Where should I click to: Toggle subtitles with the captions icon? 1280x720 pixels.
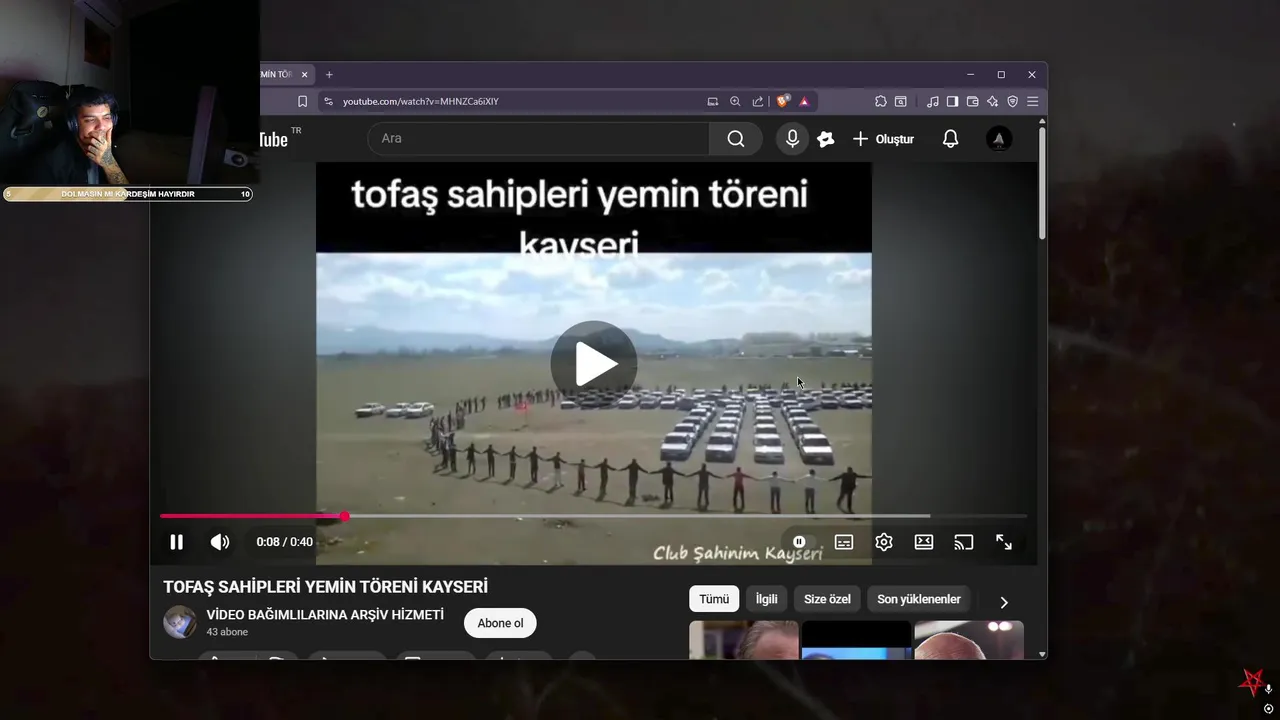coord(844,542)
